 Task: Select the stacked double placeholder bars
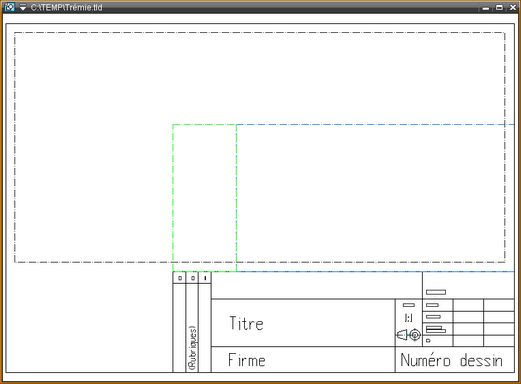coord(436,330)
